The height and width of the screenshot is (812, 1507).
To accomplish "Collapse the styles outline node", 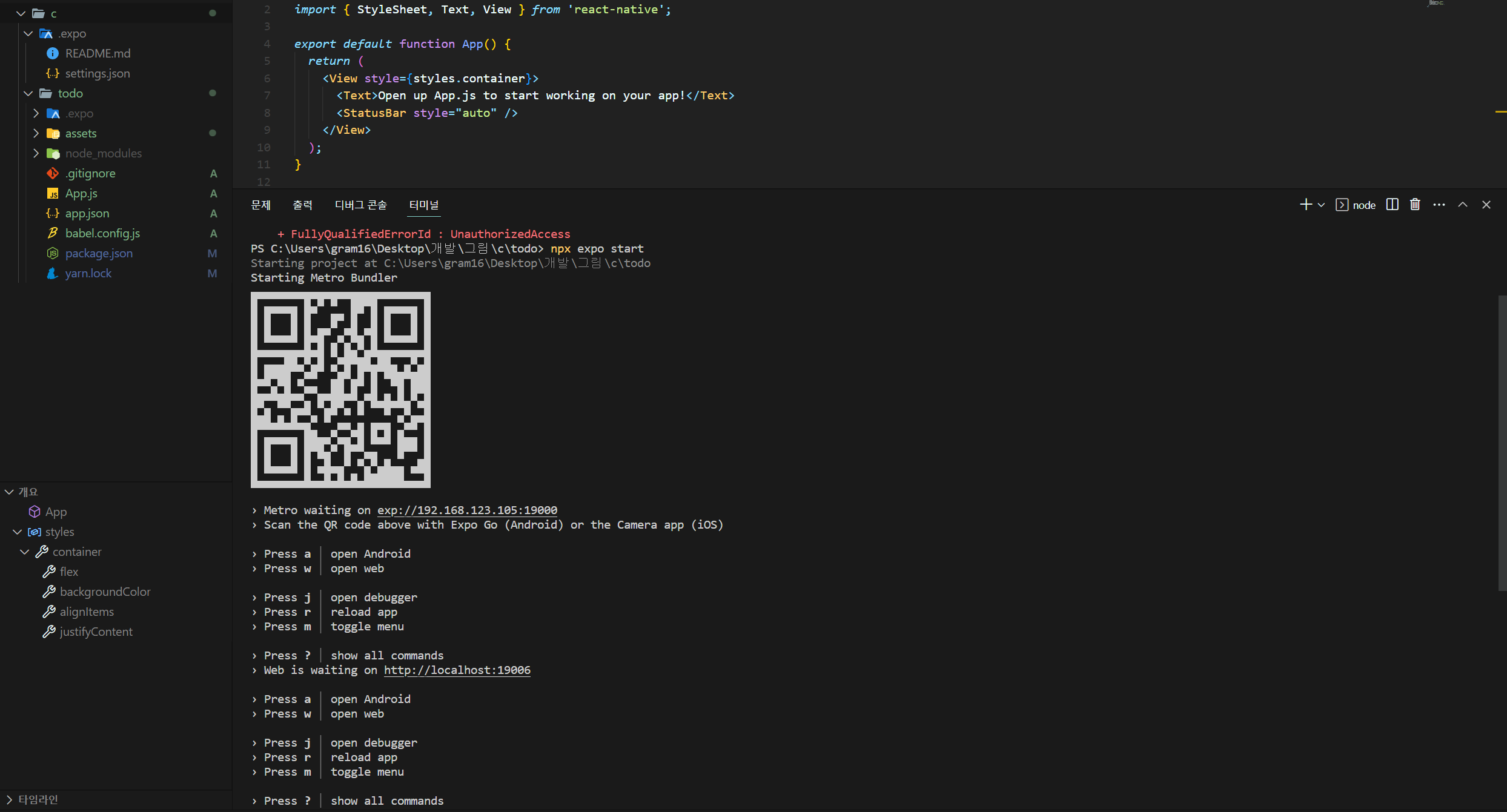I will pyautogui.click(x=17, y=532).
